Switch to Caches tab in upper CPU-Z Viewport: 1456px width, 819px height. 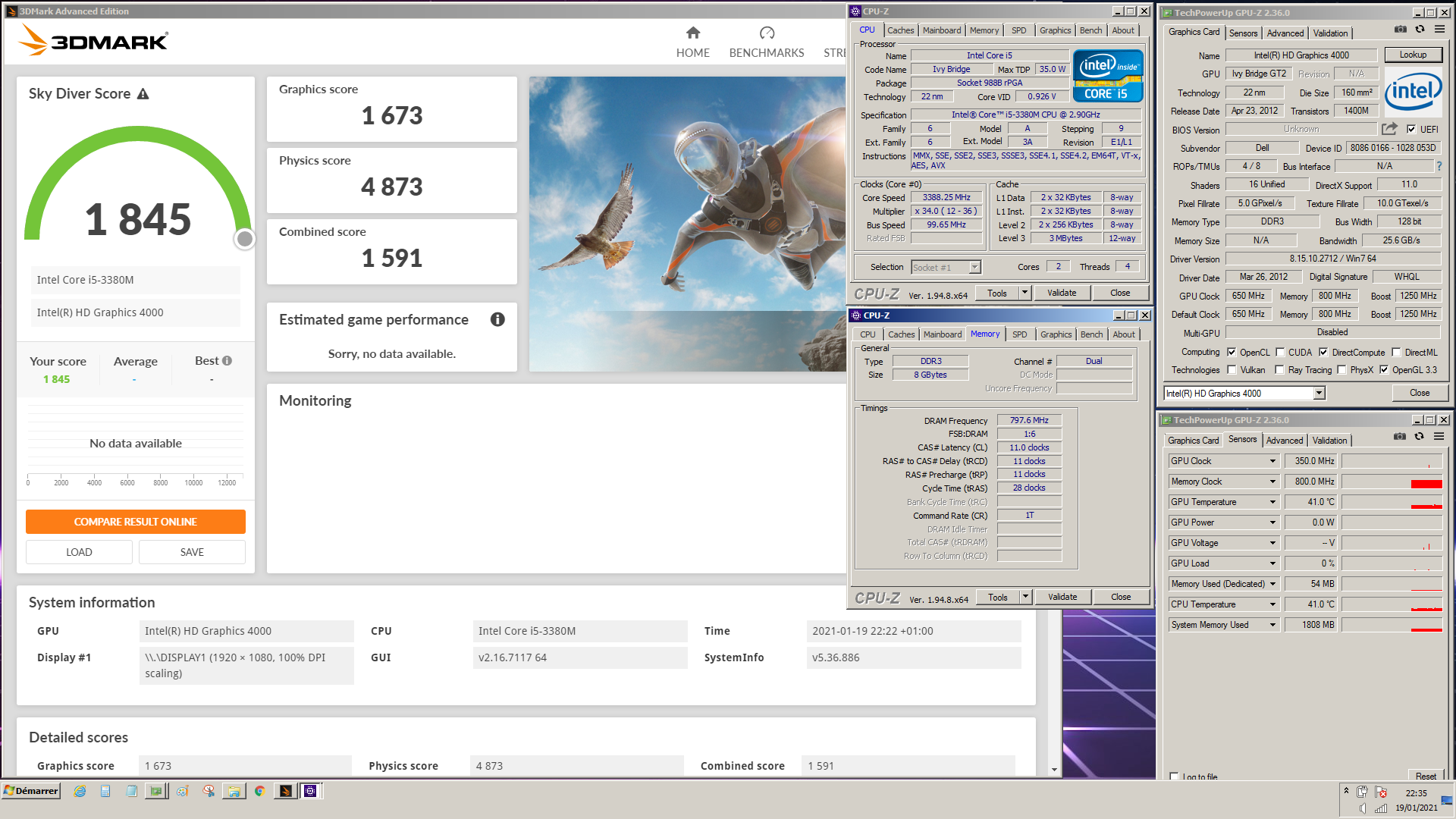[x=901, y=30]
